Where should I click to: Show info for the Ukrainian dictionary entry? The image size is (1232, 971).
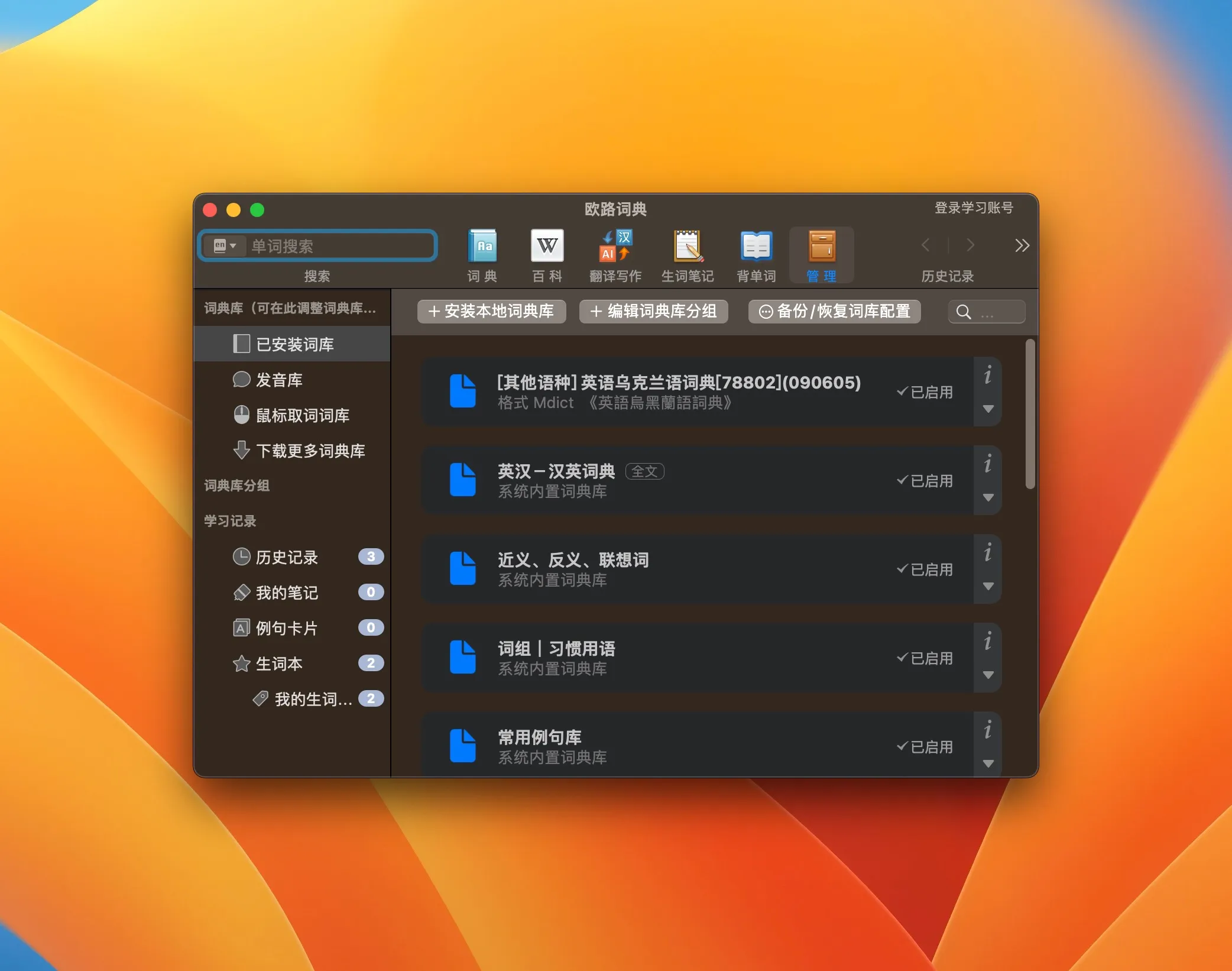(x=987, y=376)
